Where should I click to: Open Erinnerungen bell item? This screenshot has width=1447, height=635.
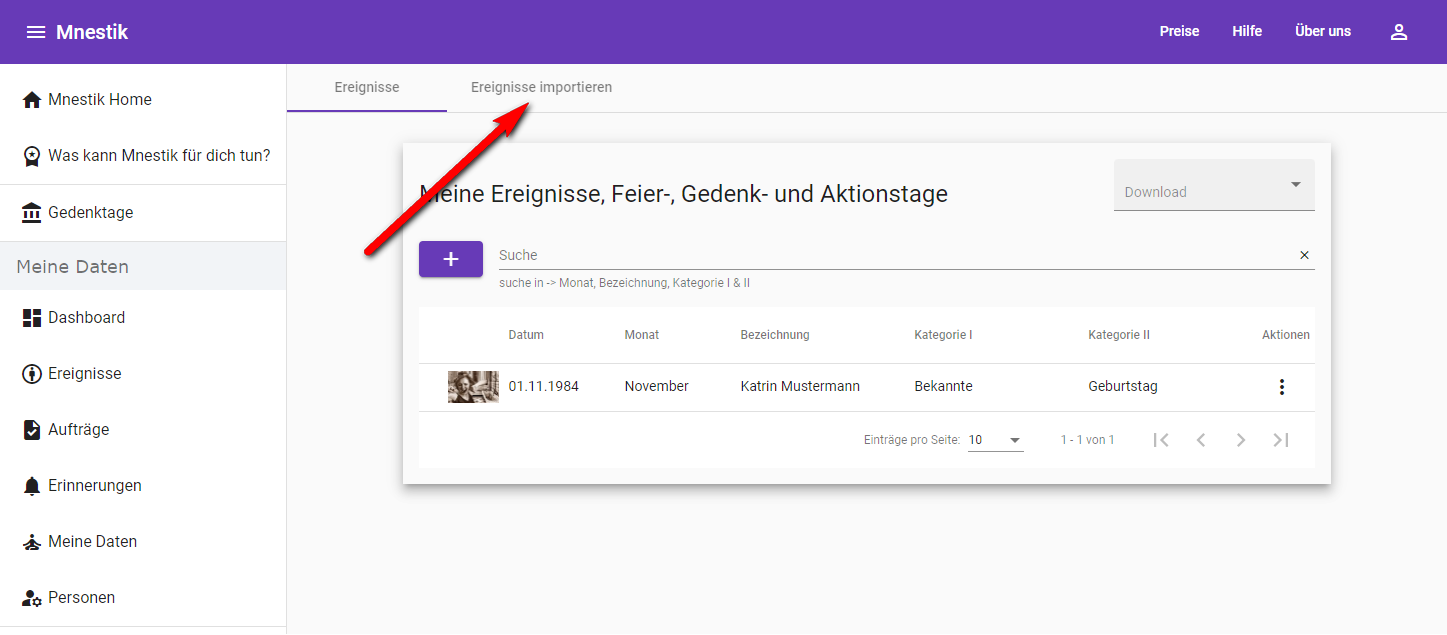point(94,486)
